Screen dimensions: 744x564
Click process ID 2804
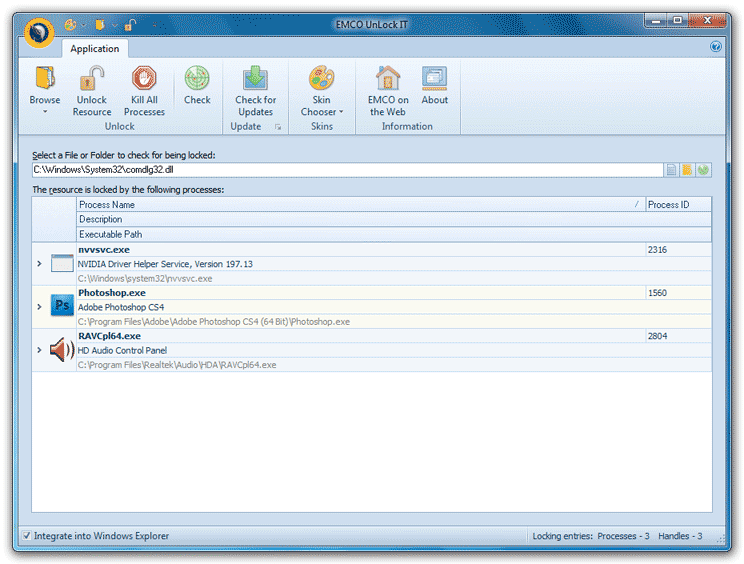coord(657,336)
